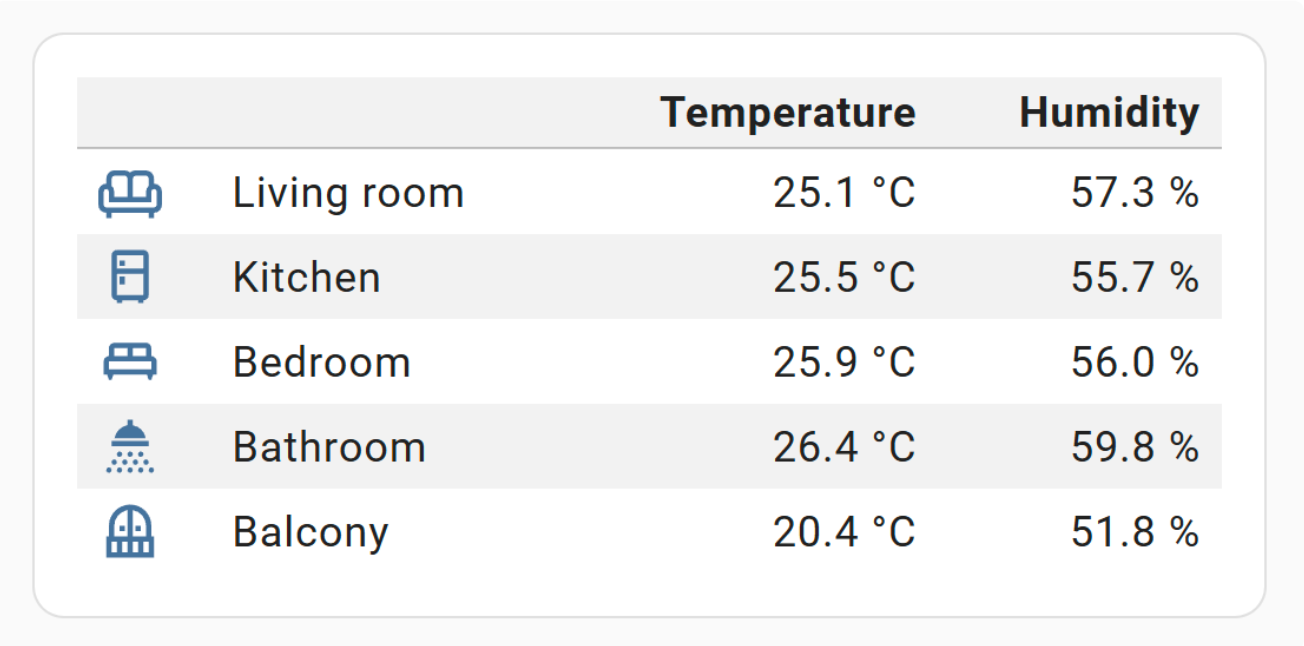Click the Balcony window icon
The width and height of the screenshot is (1304, 646).
(130, 532)
